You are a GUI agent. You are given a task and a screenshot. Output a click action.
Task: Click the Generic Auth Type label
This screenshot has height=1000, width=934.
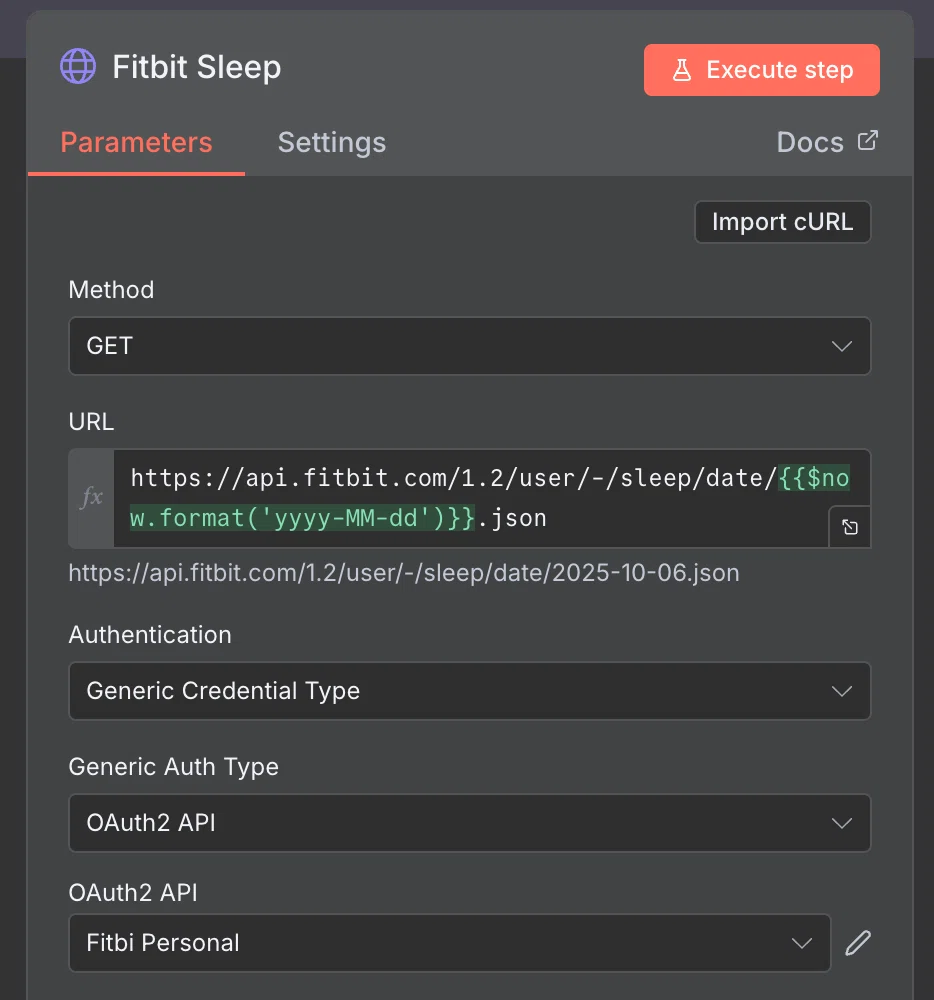(173, 767)
